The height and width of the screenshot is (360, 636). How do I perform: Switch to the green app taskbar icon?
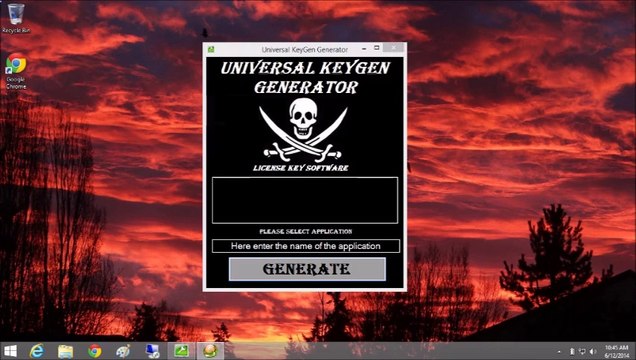[x=181, y=351]
